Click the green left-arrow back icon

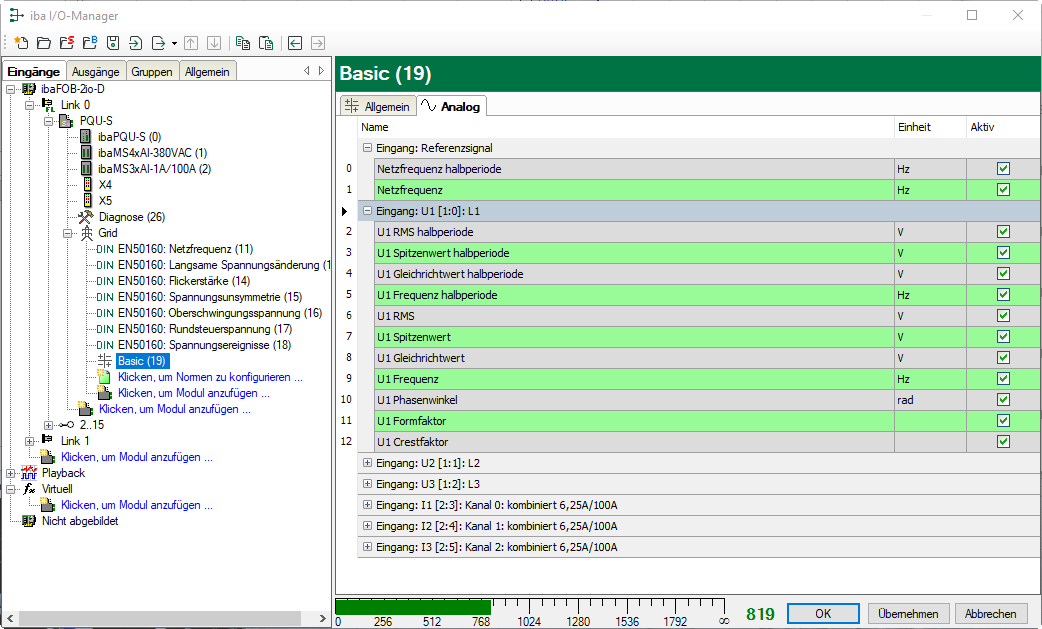pos(295,43)
